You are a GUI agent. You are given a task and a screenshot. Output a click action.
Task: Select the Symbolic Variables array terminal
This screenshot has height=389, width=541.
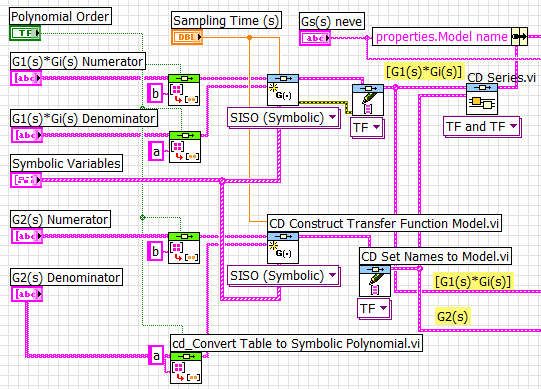[26, 180]
